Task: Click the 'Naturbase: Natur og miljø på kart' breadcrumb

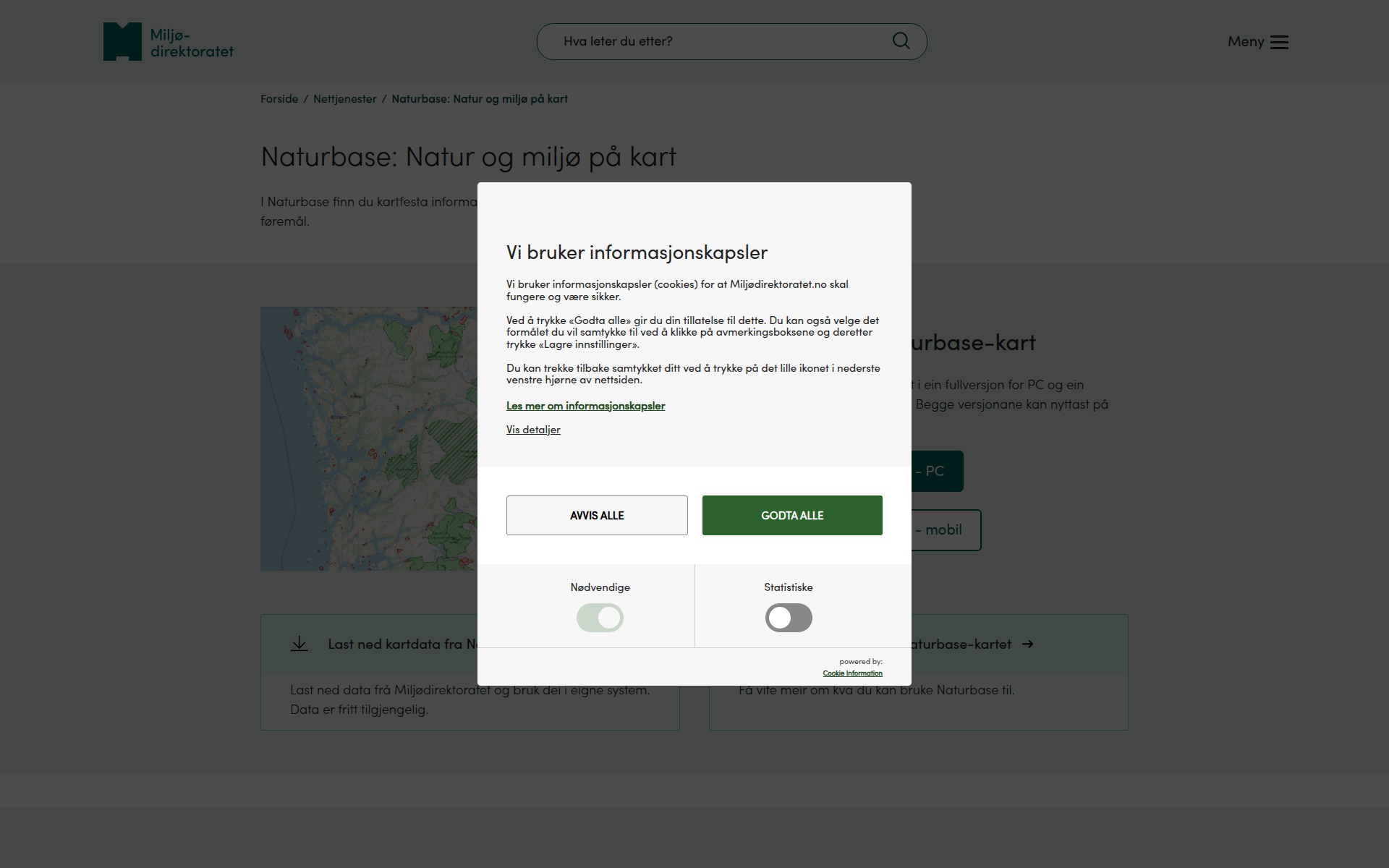Action: tap(480, 99)
